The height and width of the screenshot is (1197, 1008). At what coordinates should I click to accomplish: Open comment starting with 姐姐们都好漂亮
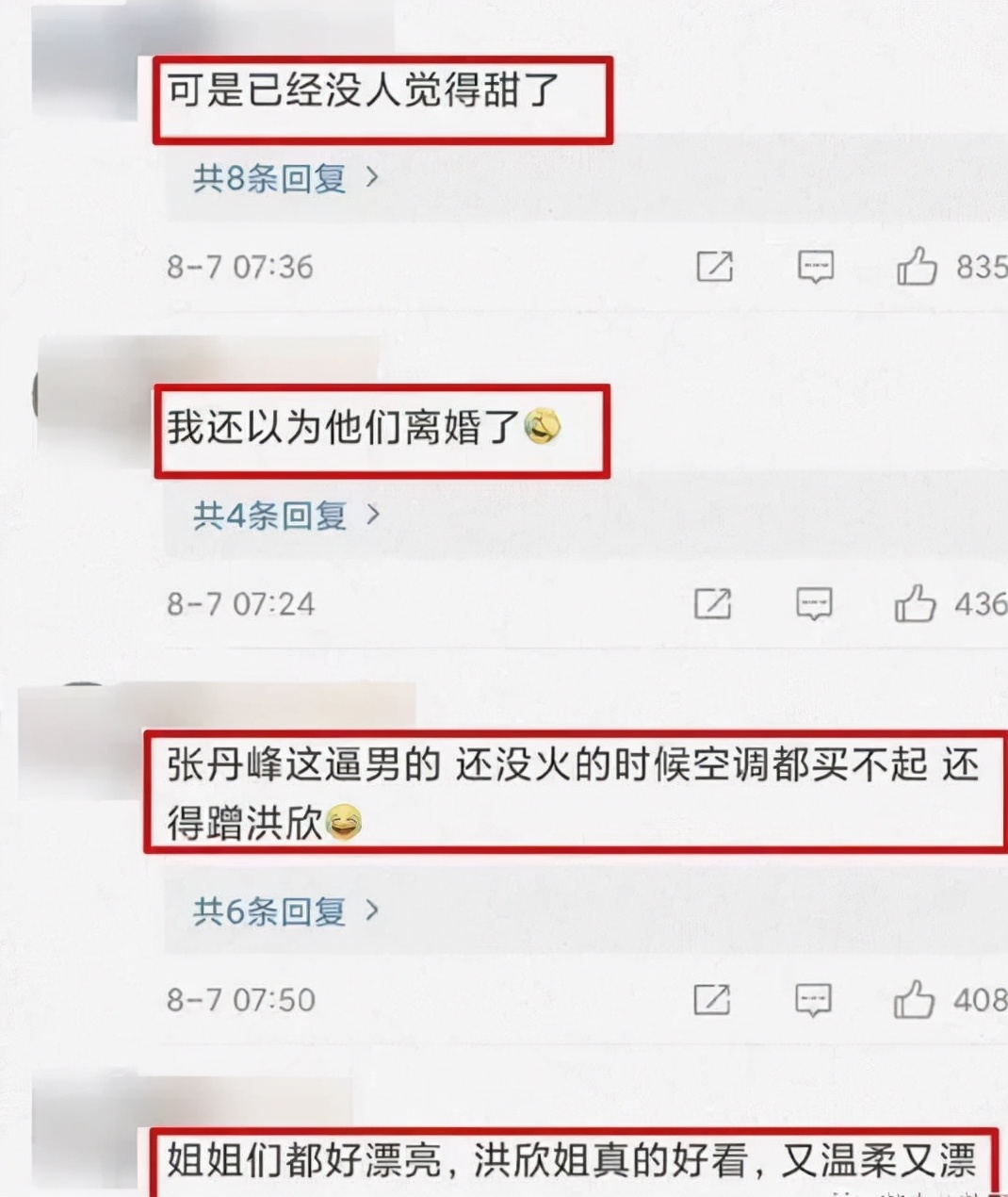point(572,1161)
